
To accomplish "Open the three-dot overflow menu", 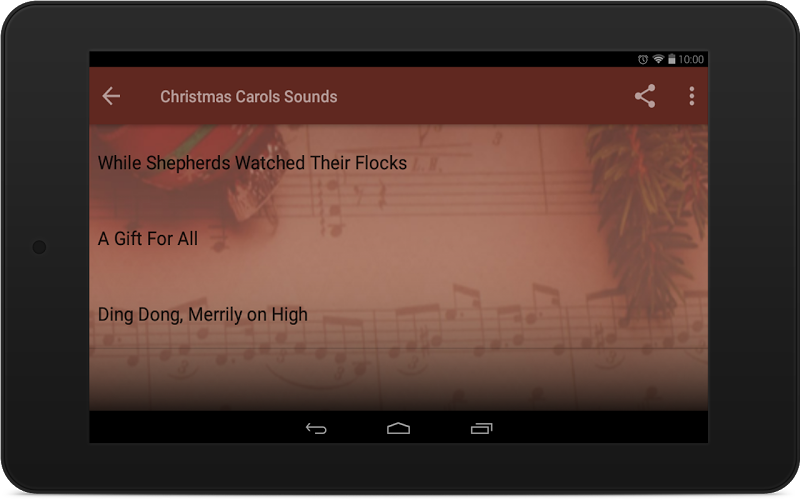I will (x=691, y=96).
